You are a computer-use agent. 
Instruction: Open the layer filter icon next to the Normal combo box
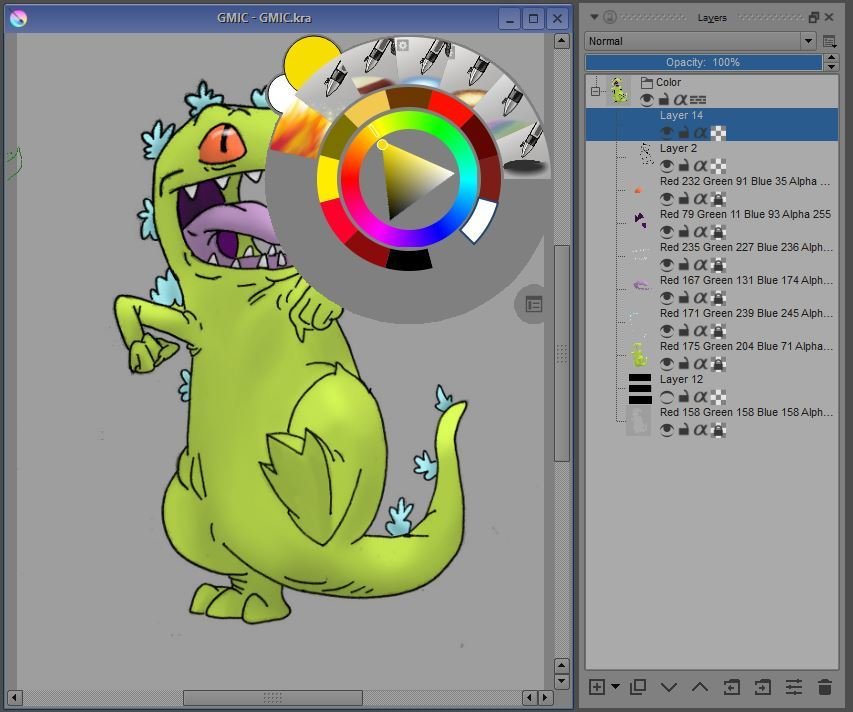coord(830,41)
